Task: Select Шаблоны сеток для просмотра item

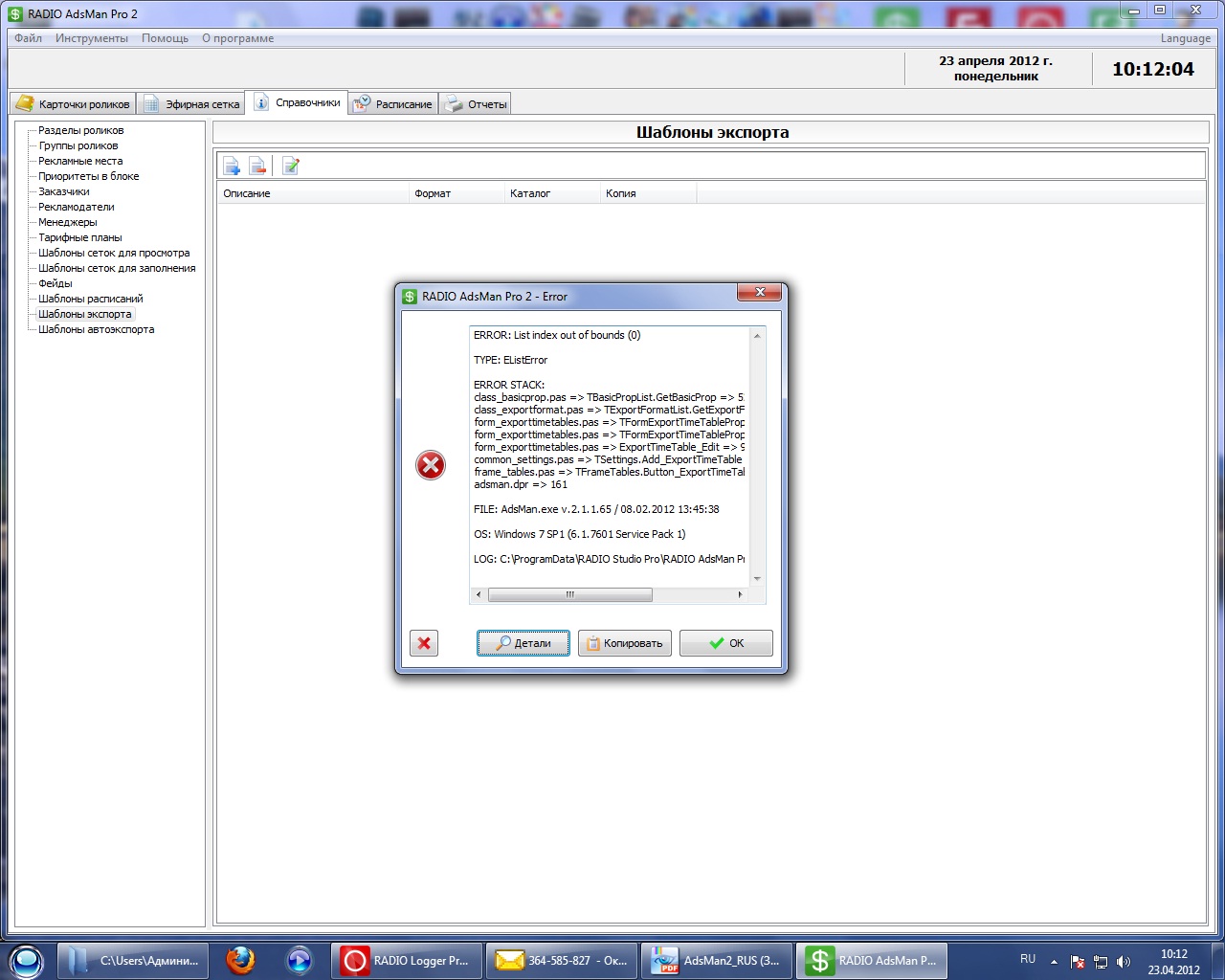Action: [x=114, y=253]
